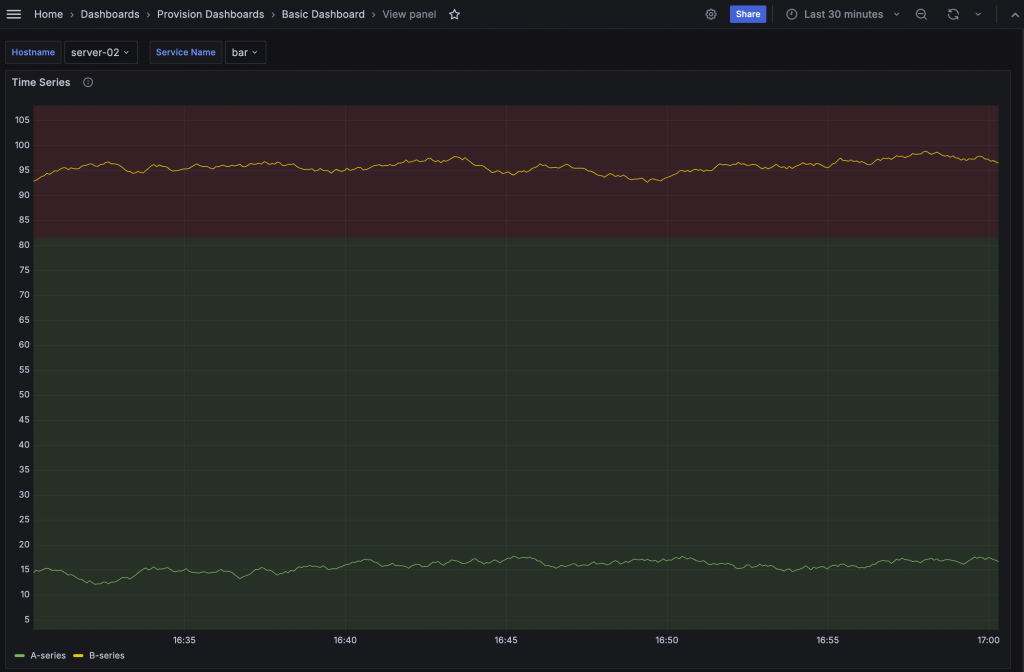Open the Hostname server-02 dropdown
Viewport: 1024px width, 672px height.
click(x=101, y=52)
